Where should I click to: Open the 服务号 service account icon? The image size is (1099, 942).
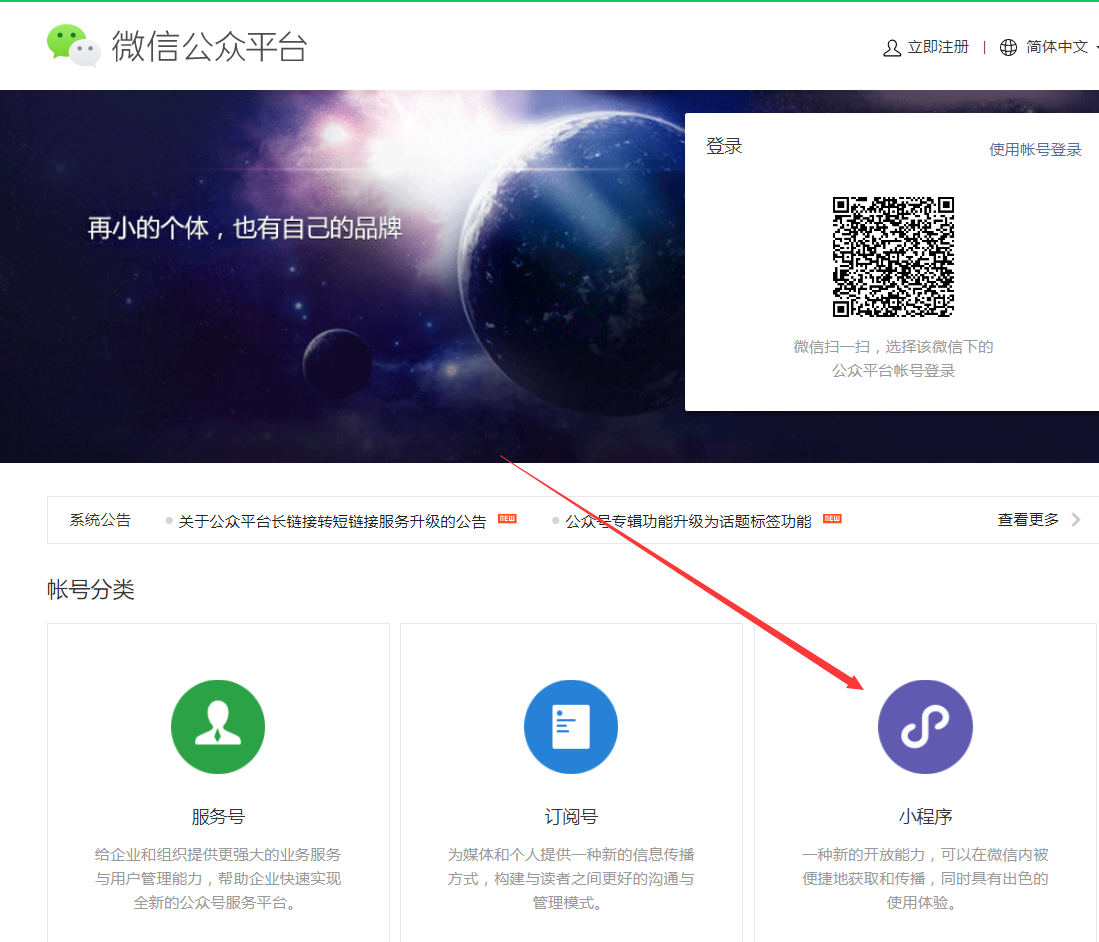(217, 727)
